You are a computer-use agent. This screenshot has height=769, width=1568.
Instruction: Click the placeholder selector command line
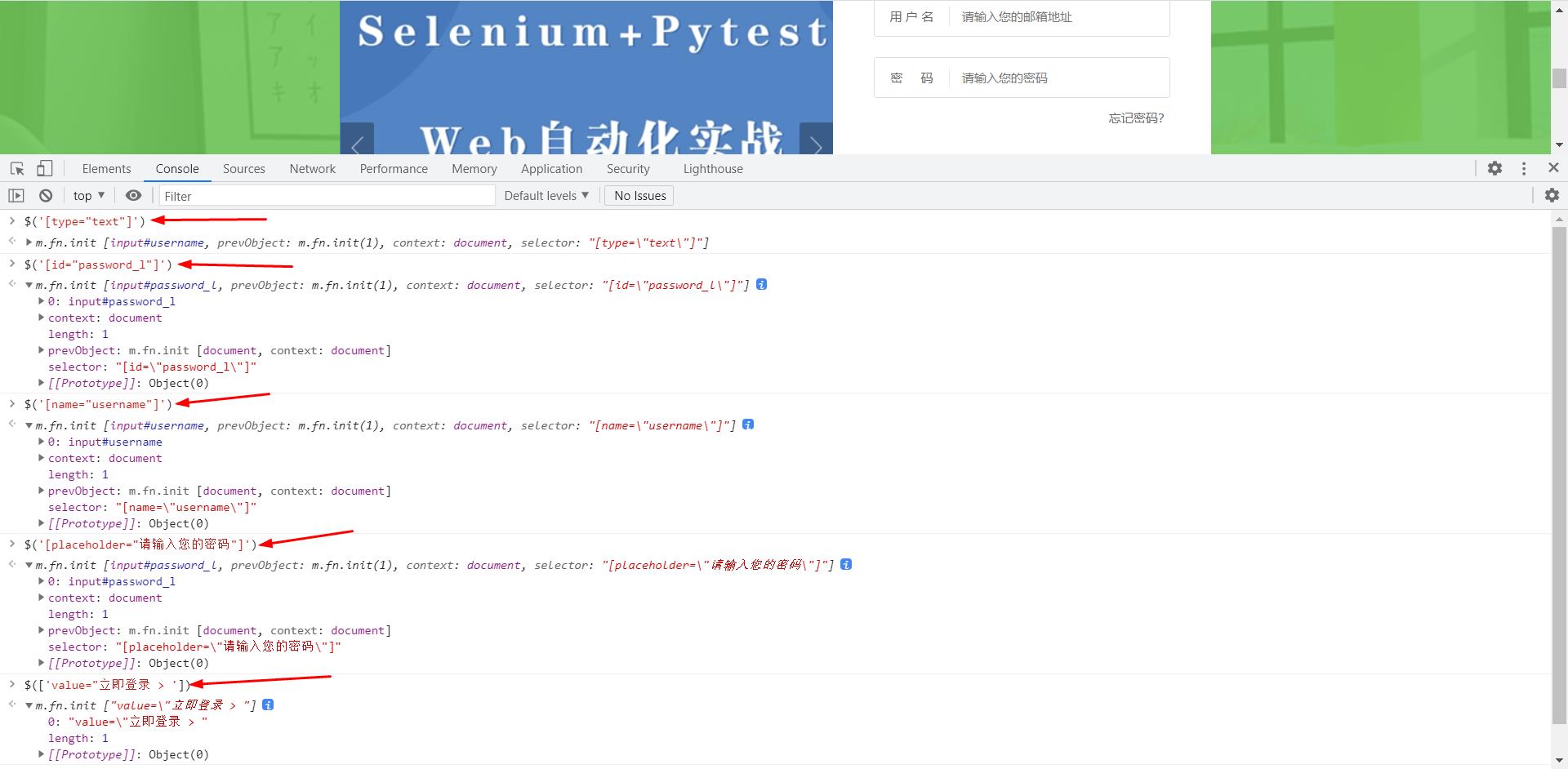[140, 545]
